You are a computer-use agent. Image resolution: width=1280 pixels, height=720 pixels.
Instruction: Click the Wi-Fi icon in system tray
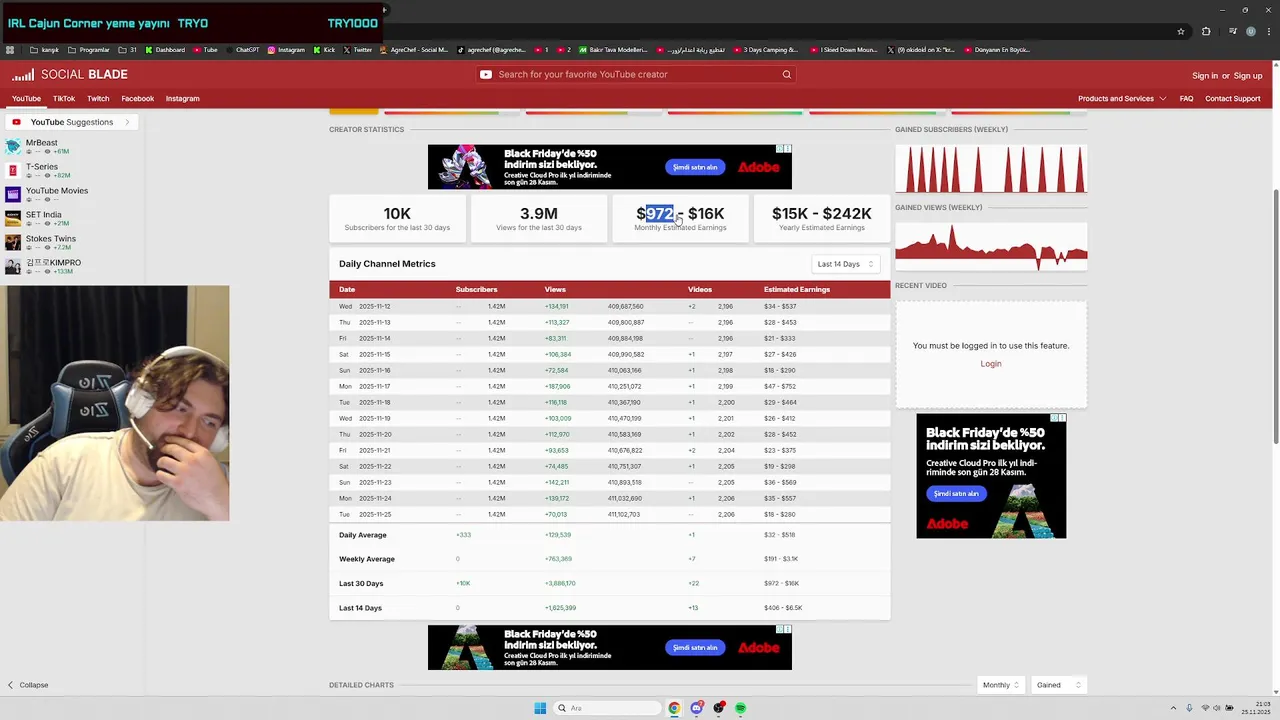pyautogui.click(x=1205, y=708)
